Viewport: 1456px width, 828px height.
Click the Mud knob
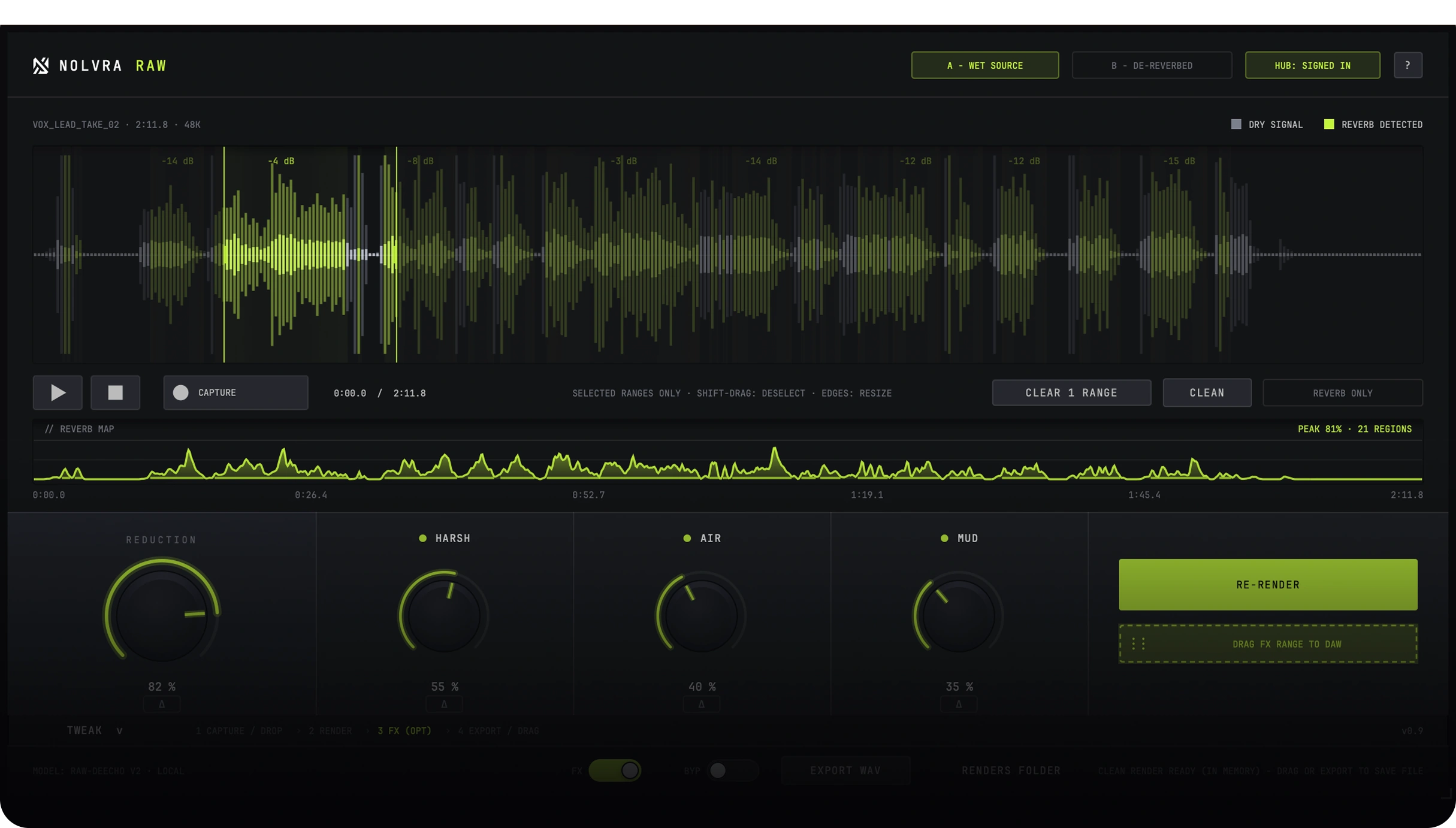tap(959, 615)
